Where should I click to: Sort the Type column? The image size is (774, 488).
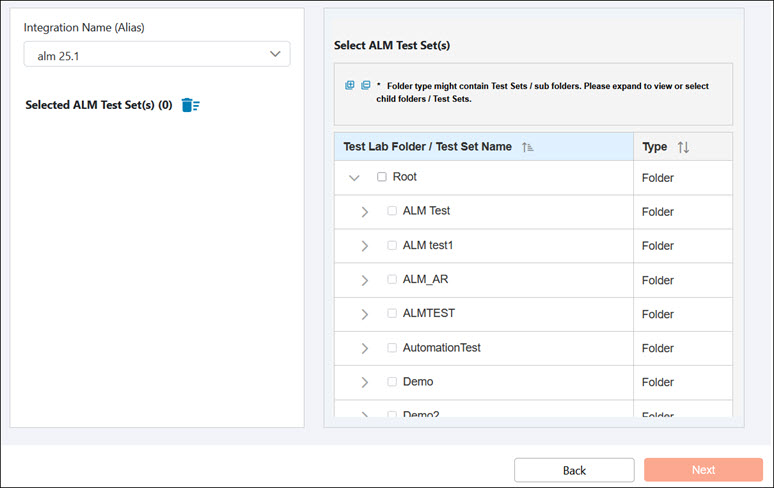click(x=683, y=147)
